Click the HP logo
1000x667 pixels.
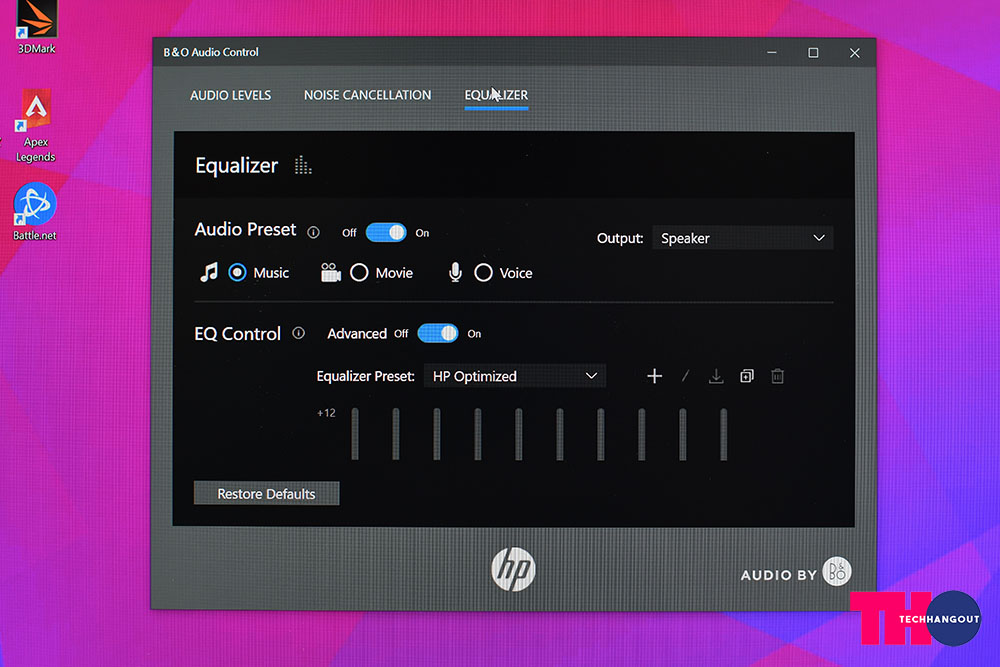point(513,569)
